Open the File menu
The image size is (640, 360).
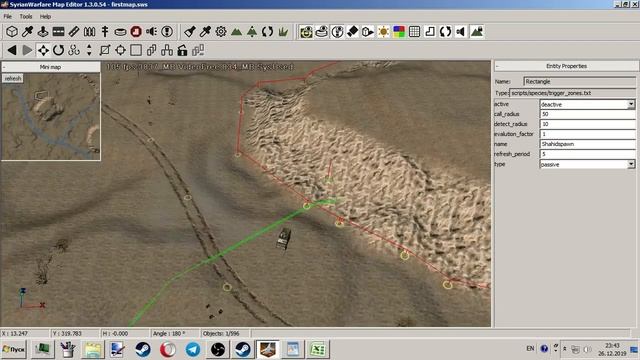(8, 16)
